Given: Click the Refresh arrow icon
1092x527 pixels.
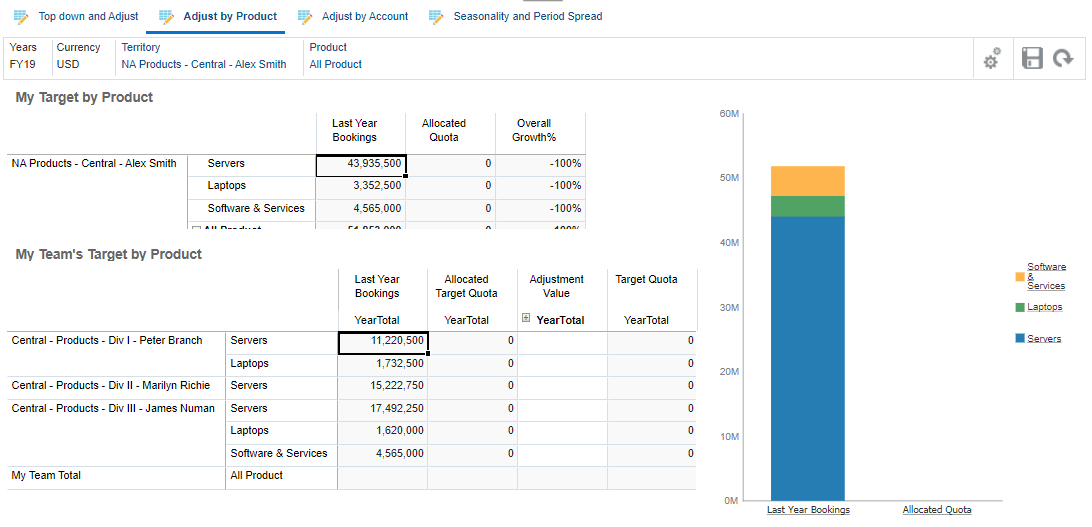Looking at the screenshot, I should coord(1063,58).
